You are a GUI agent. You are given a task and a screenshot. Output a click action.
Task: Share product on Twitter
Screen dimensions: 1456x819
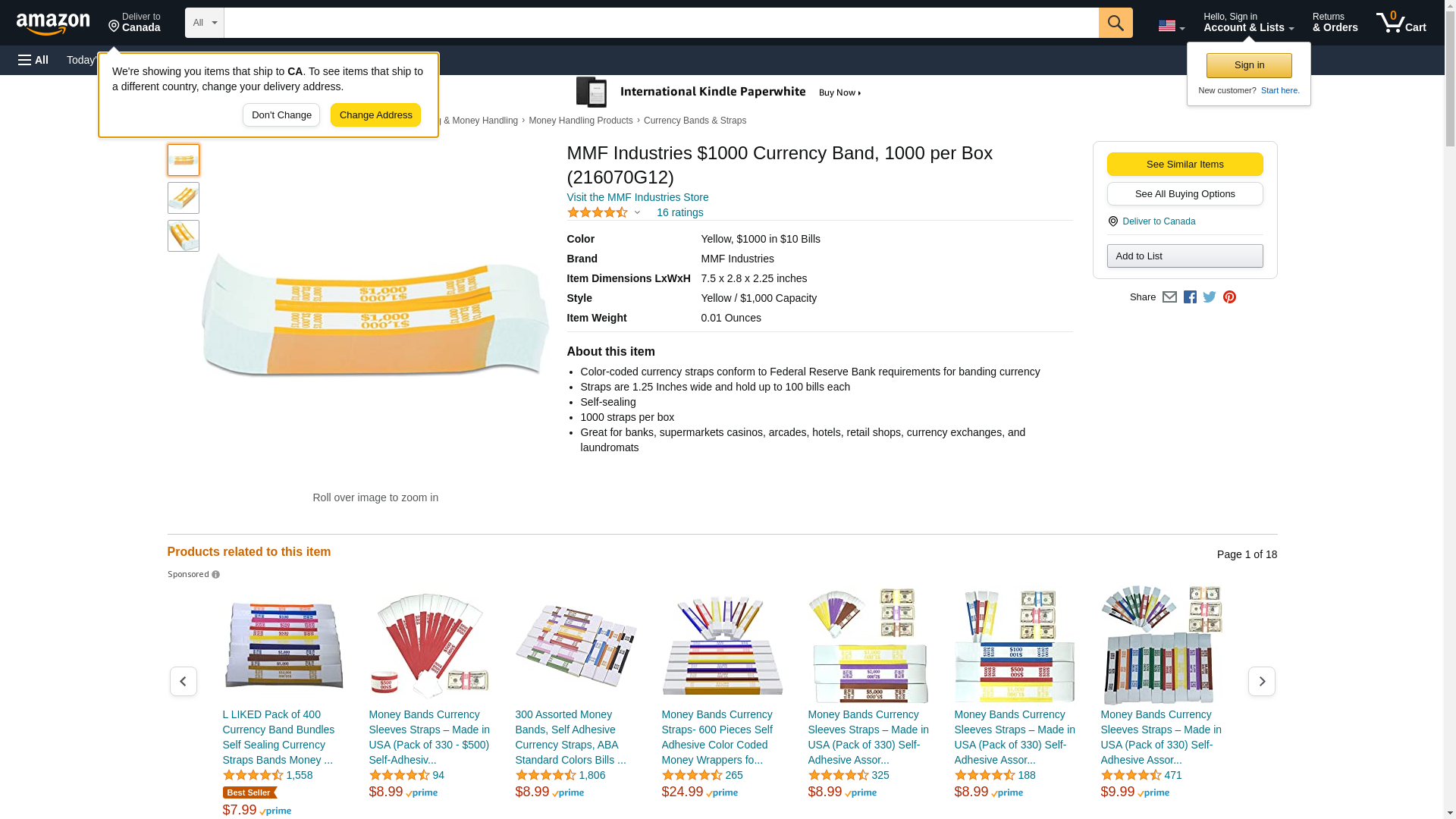(x=1210, y=297)
